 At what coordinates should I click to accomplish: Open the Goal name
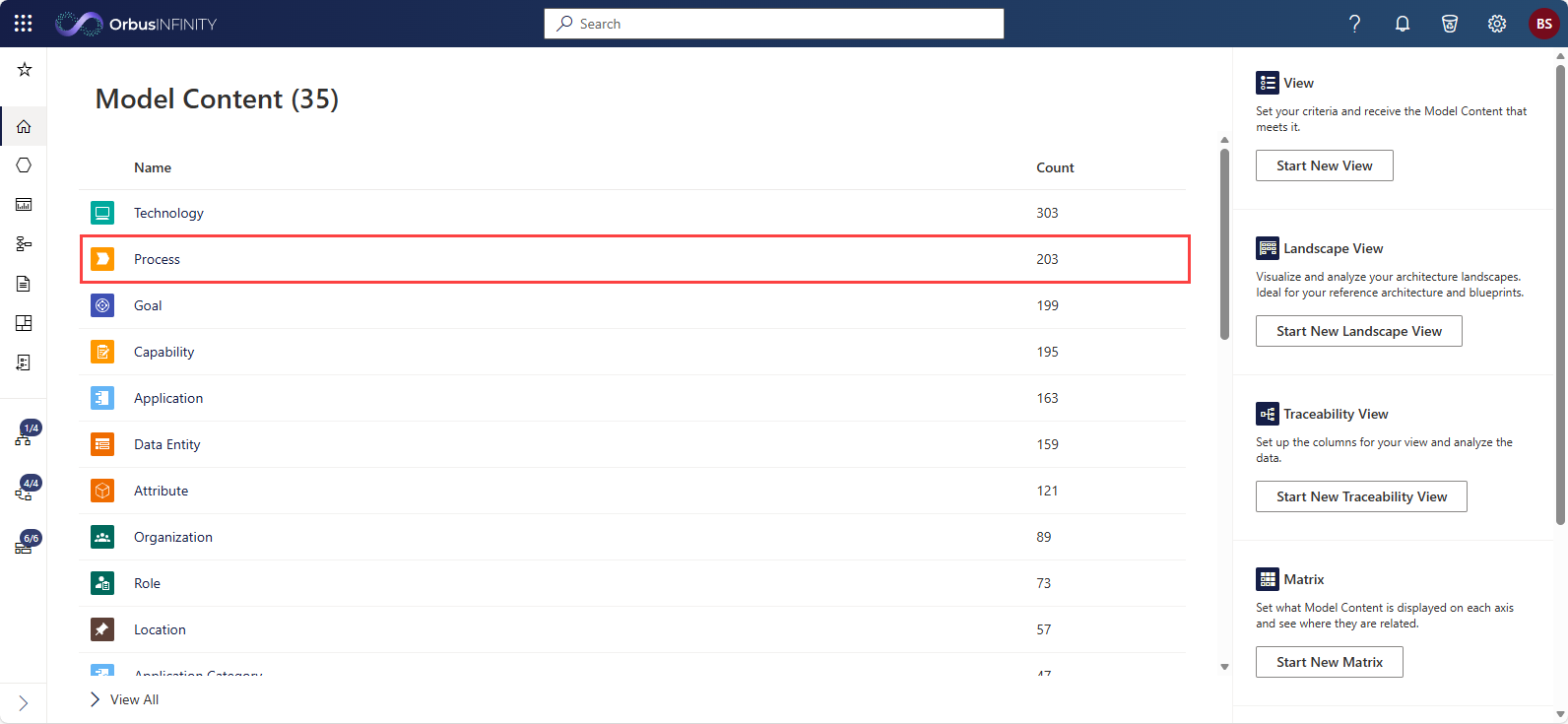[148, 305]
